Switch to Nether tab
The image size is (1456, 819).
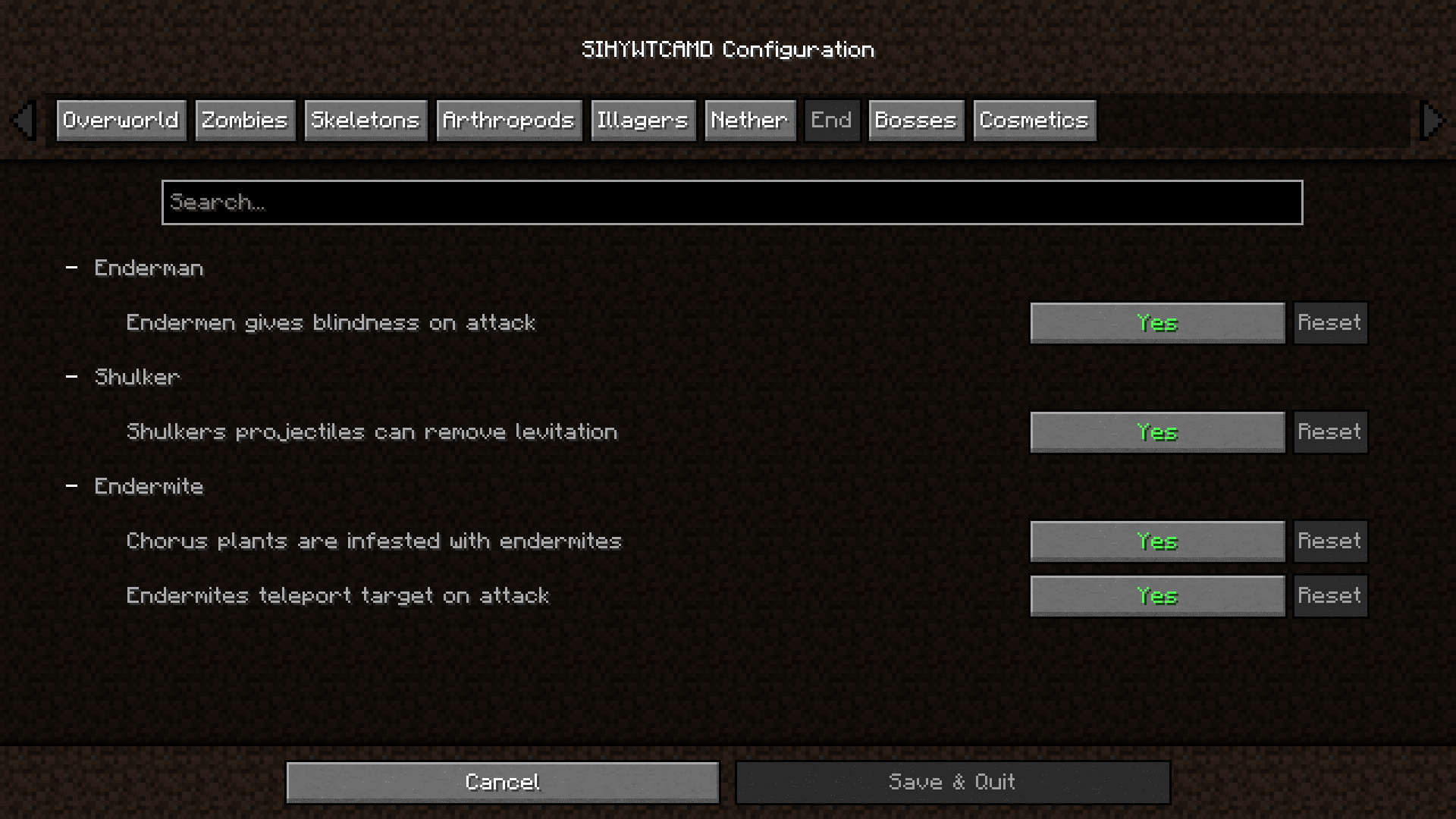coord(749,120)
